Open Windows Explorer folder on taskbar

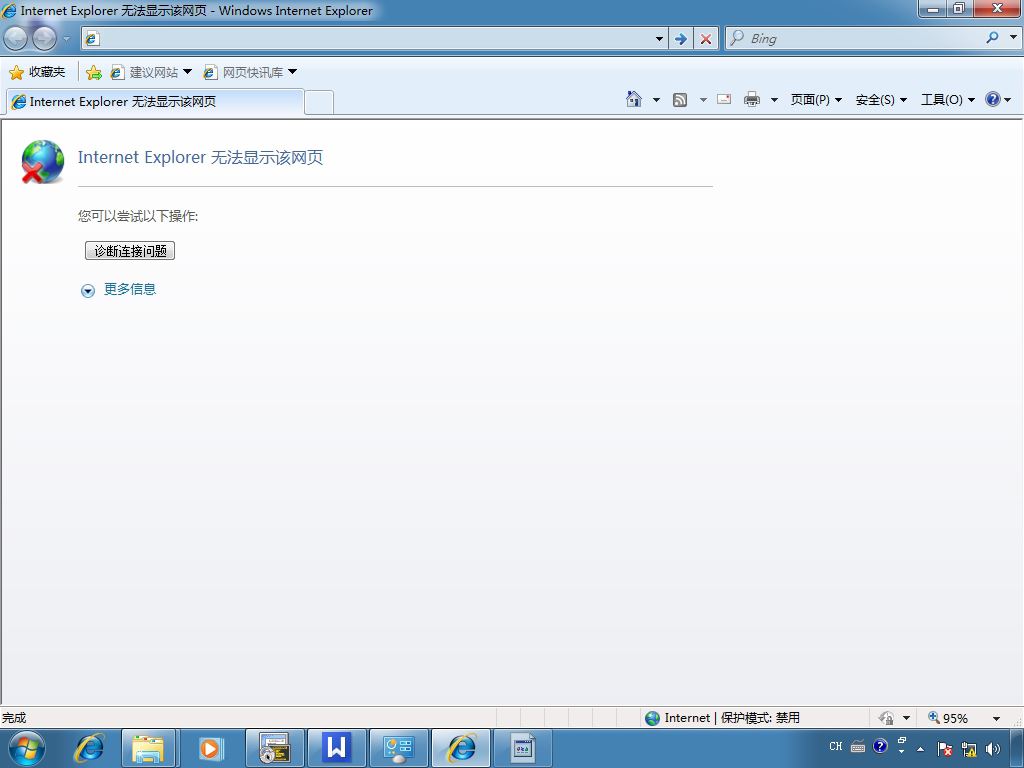(148, 748)
